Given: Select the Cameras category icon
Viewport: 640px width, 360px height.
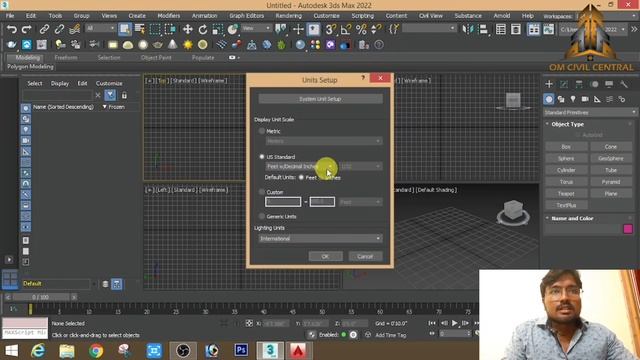Looking at the screenshot, I should [x=585, y=99].
